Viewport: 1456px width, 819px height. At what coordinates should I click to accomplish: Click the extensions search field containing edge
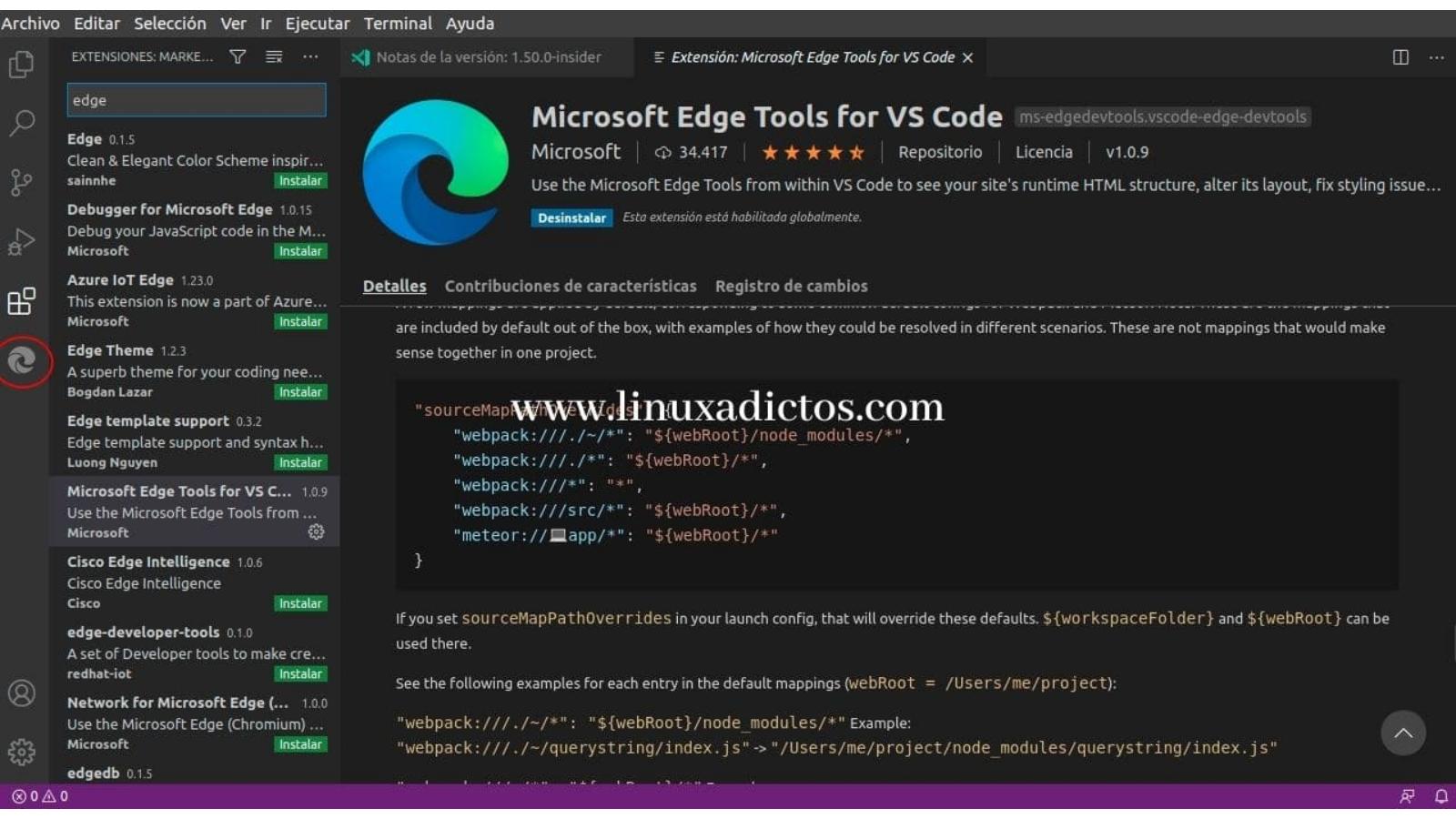pyautogui.click(x=197, y=100)
